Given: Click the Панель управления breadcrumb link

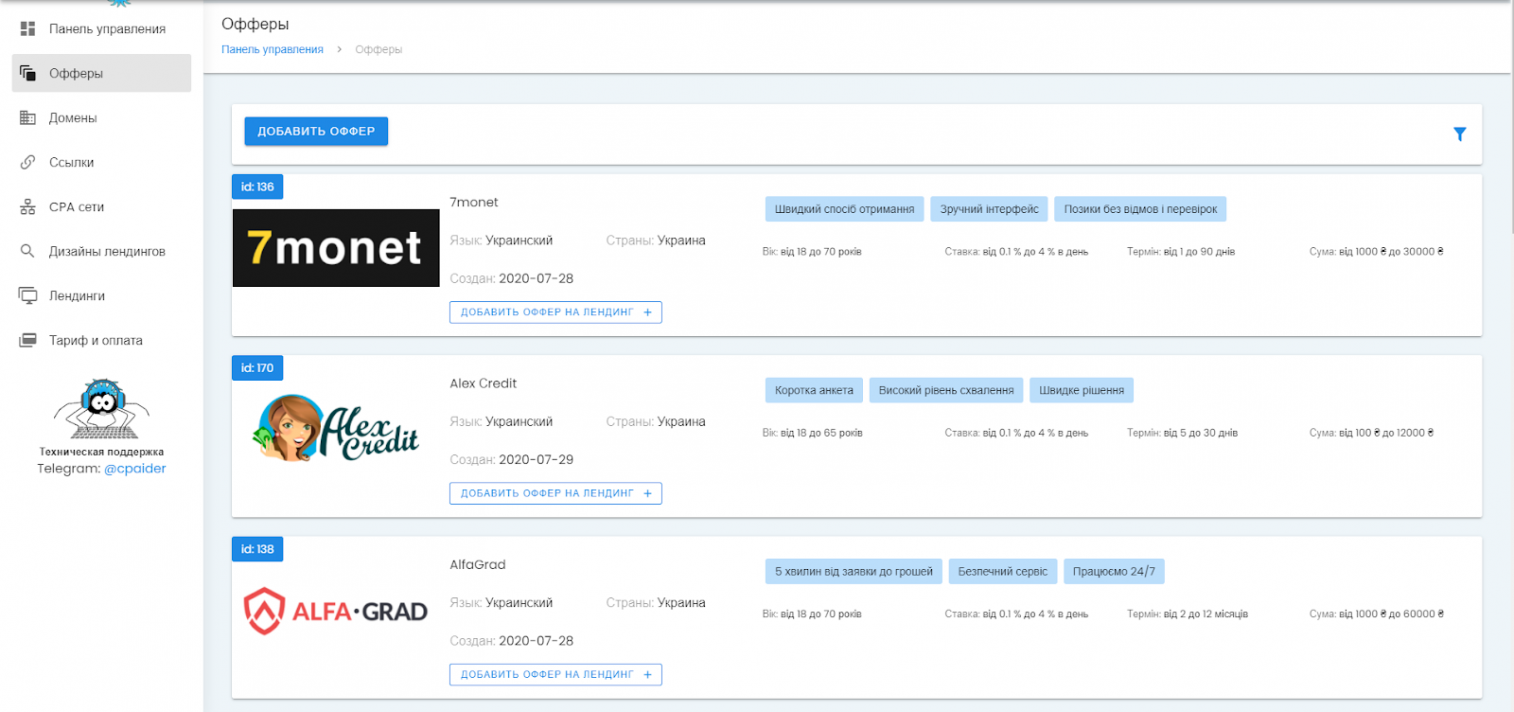Looking at the screenshot, I should [x=272, y=49].
